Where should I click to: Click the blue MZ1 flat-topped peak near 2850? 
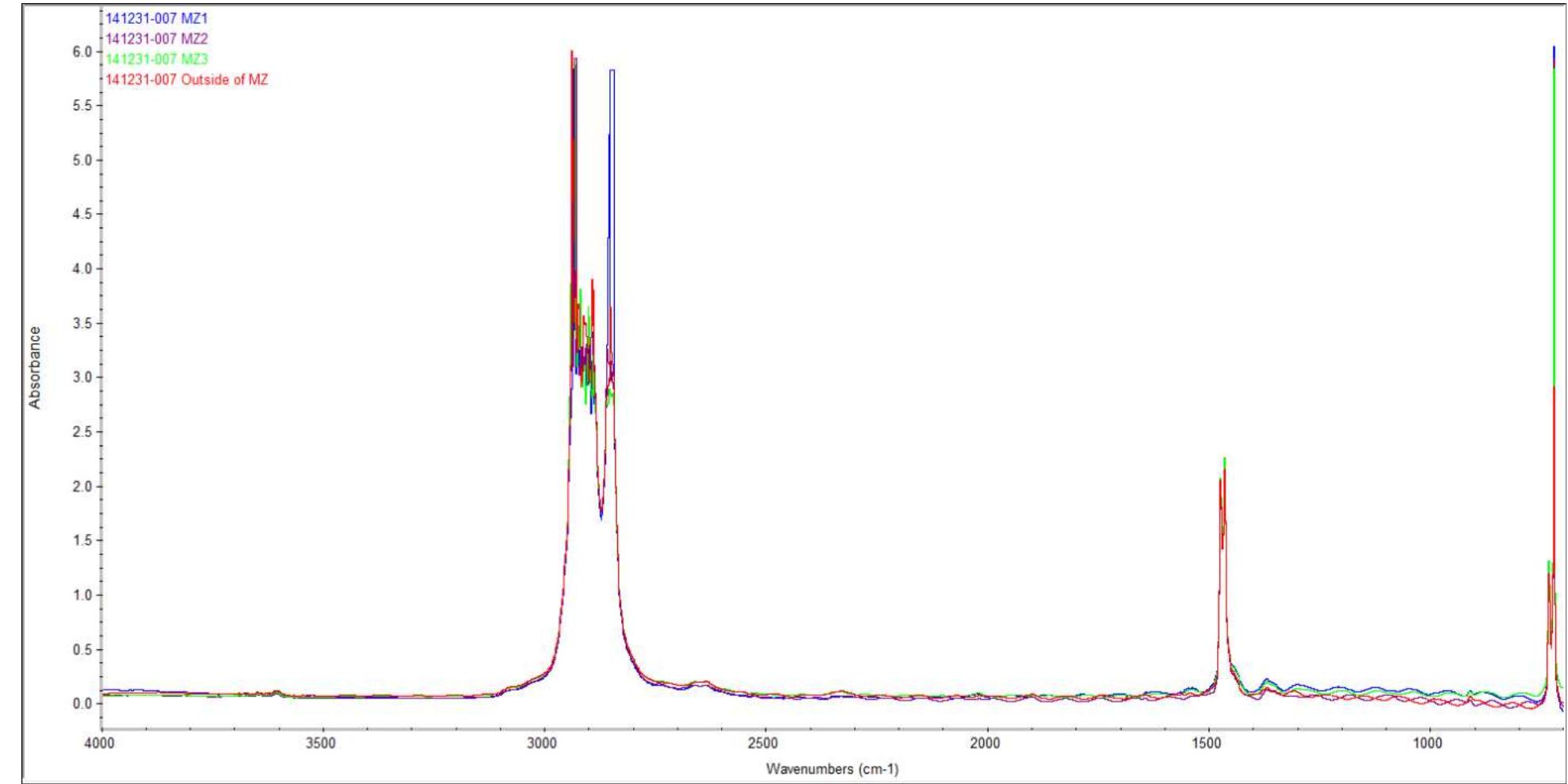point(612,71)
